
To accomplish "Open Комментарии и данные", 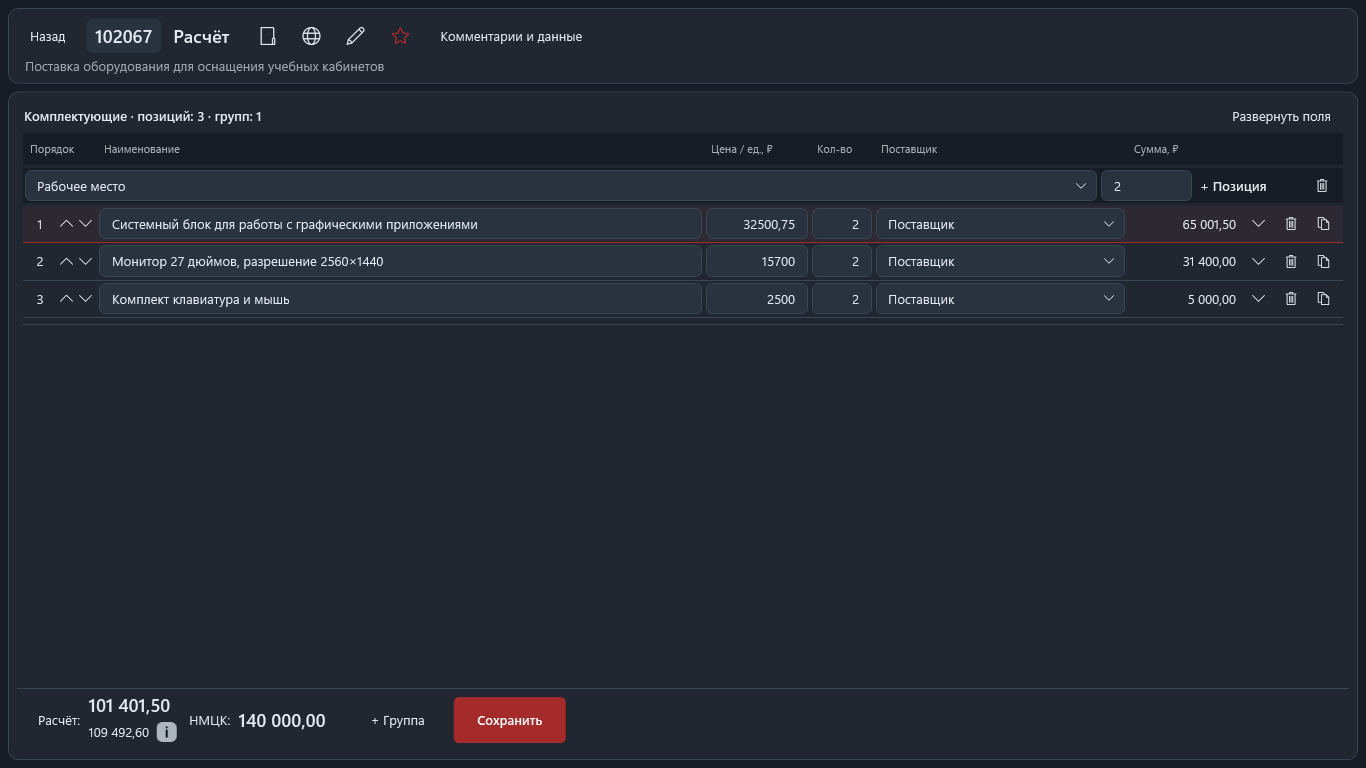I will (x=511, y=36).
